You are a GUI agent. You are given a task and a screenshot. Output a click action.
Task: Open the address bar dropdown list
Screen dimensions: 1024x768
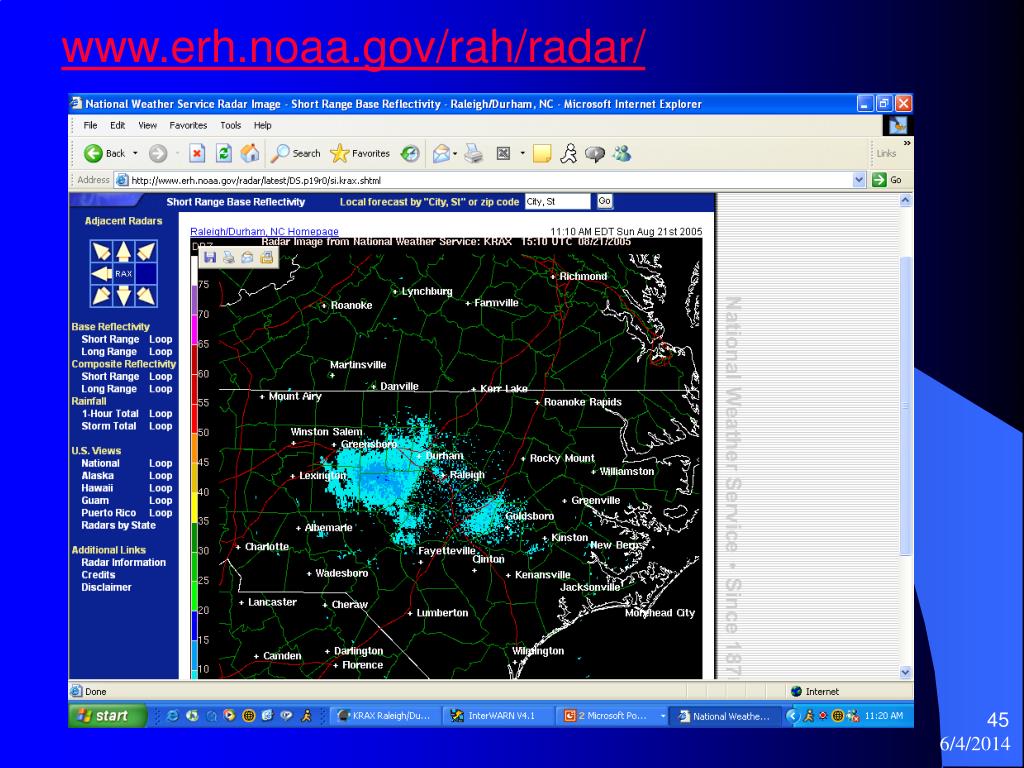[x=859, y=180]
